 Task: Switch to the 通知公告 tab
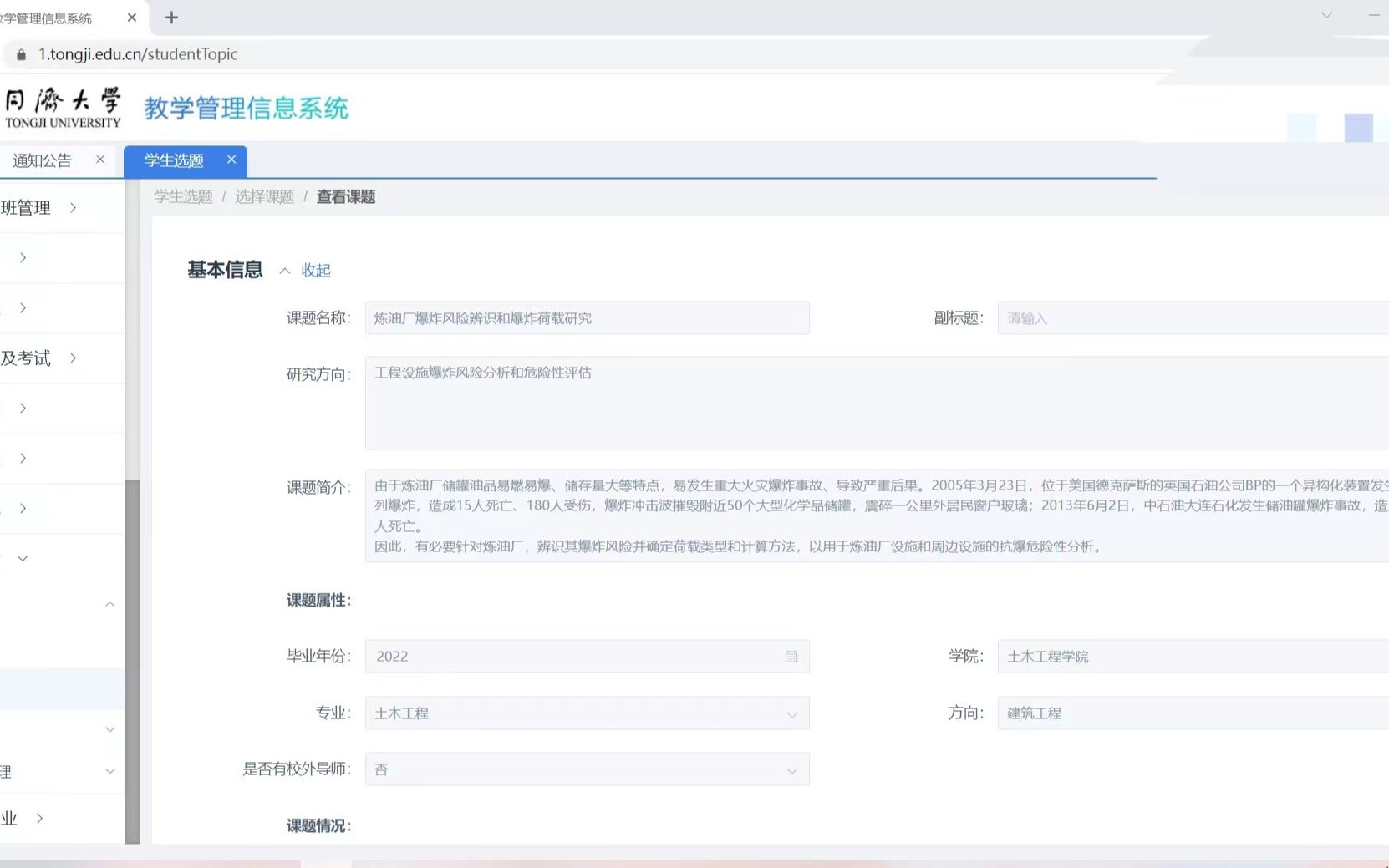click(x=43, y=160)
